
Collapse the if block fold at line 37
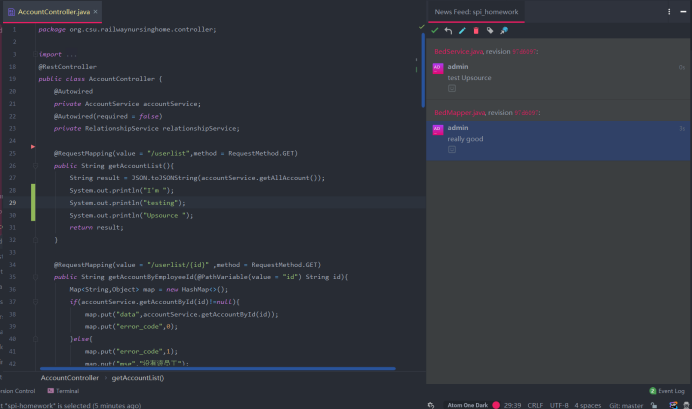tap(35, 302)
